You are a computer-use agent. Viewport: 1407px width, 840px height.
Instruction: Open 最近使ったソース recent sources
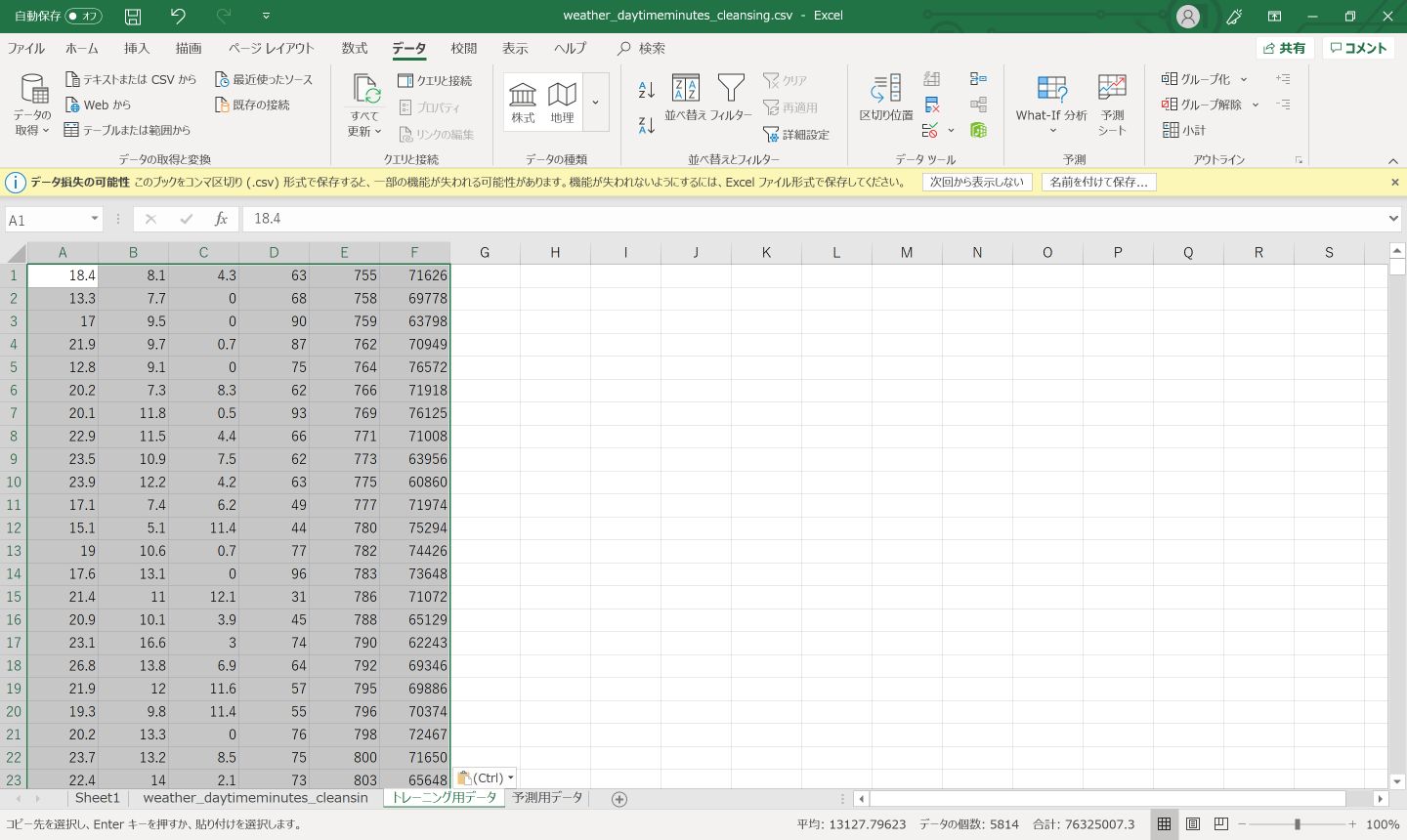pos(264,79)
